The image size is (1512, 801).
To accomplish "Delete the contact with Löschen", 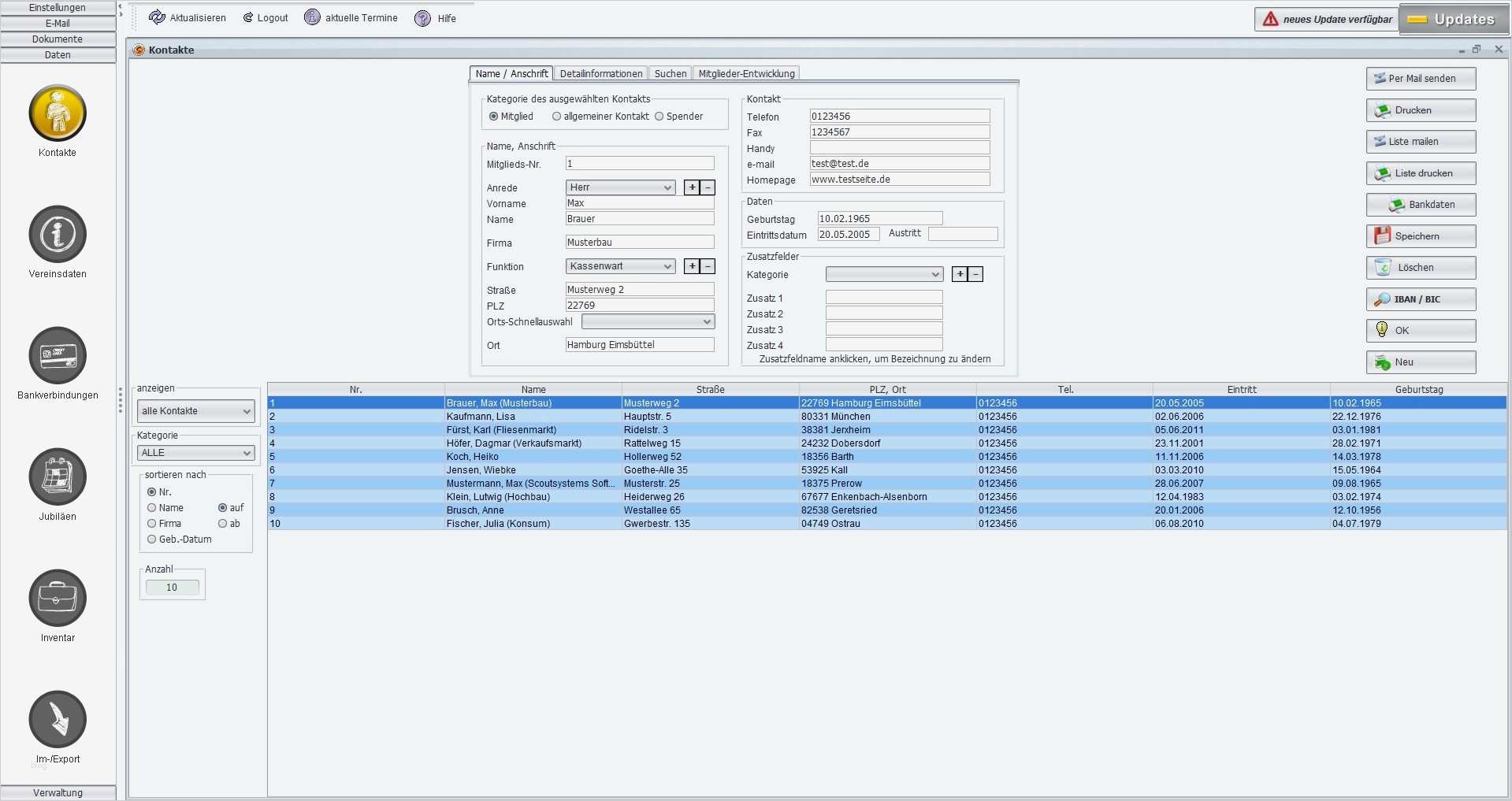I will 1421,268.
